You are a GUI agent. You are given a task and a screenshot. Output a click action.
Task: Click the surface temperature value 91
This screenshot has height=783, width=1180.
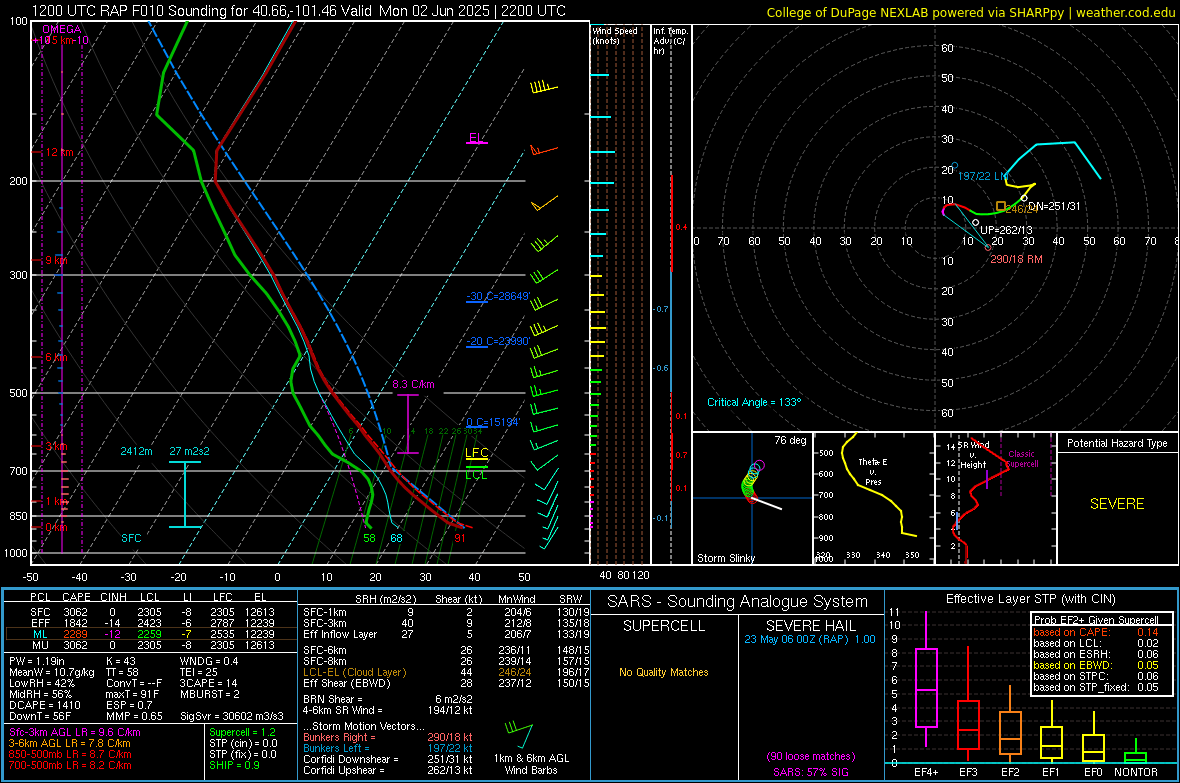tap(460, 538)
